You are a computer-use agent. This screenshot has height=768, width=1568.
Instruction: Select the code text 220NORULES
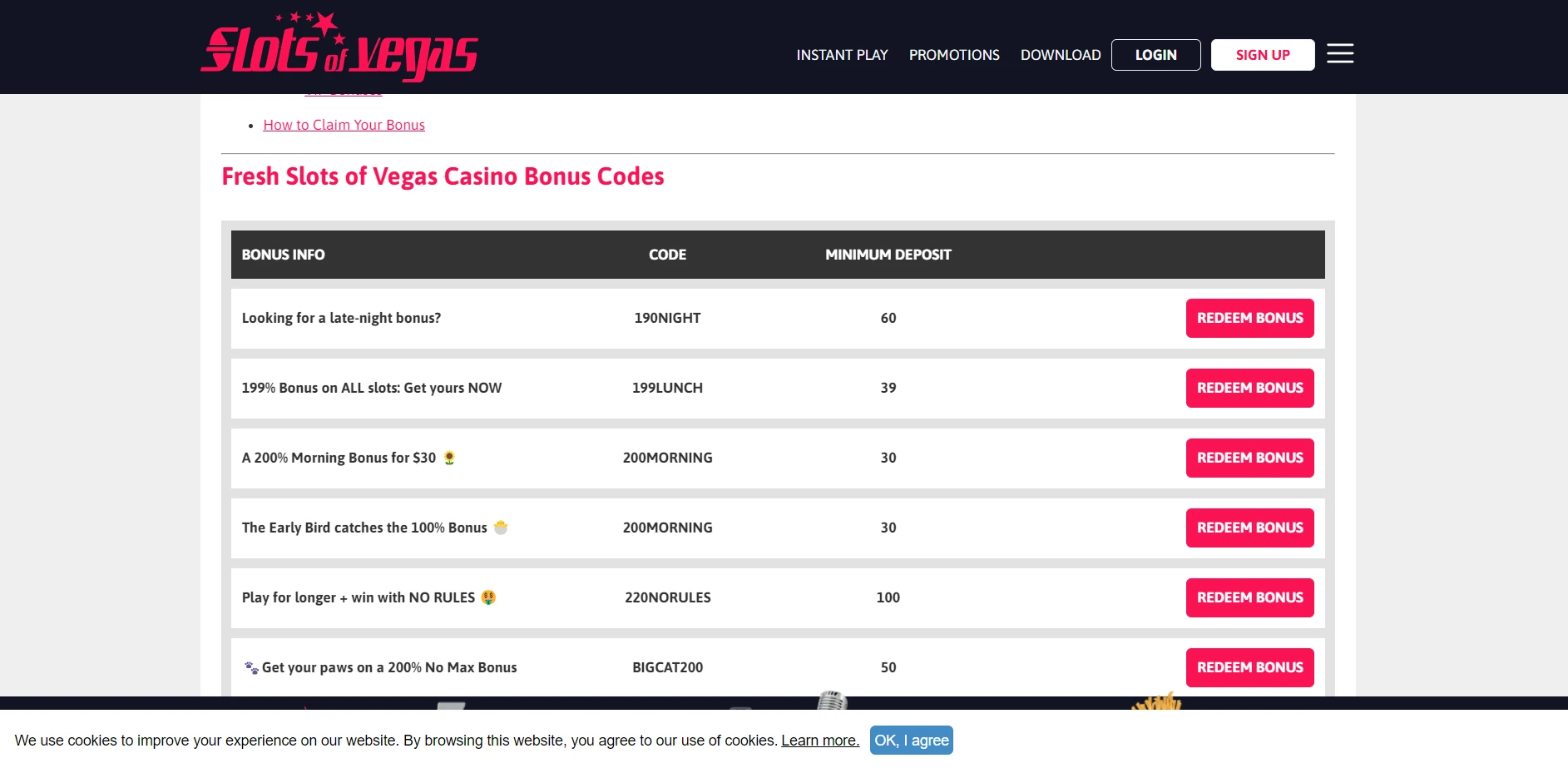point(667,597)
